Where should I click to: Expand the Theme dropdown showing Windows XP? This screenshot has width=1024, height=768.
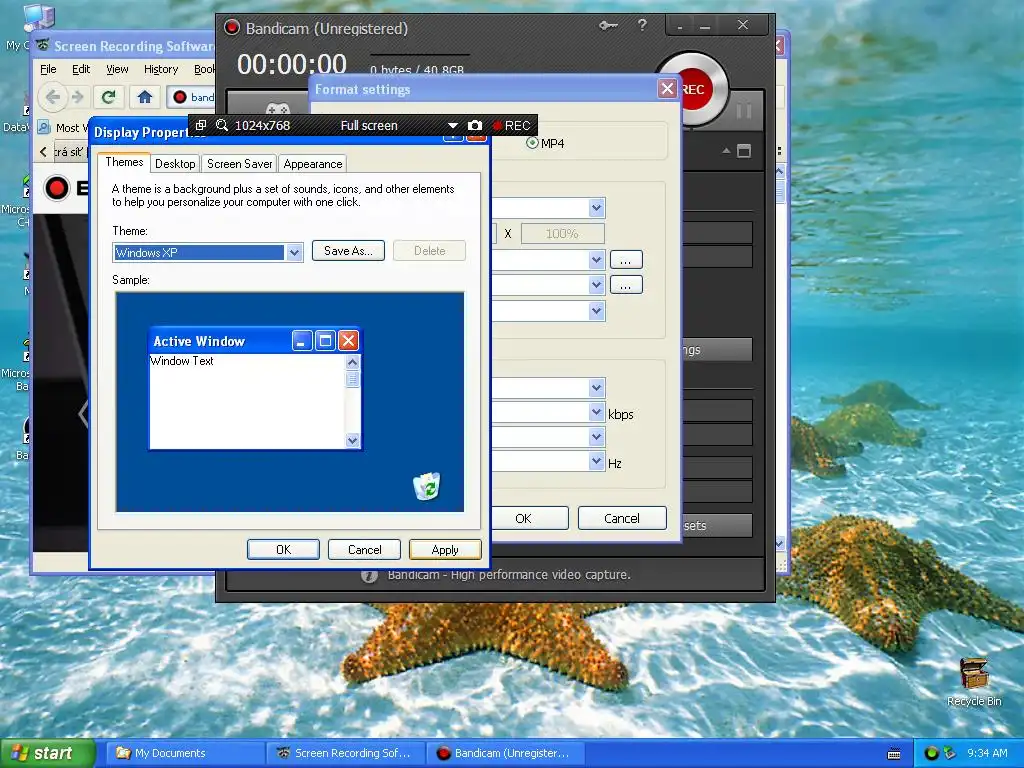point(294,253)
